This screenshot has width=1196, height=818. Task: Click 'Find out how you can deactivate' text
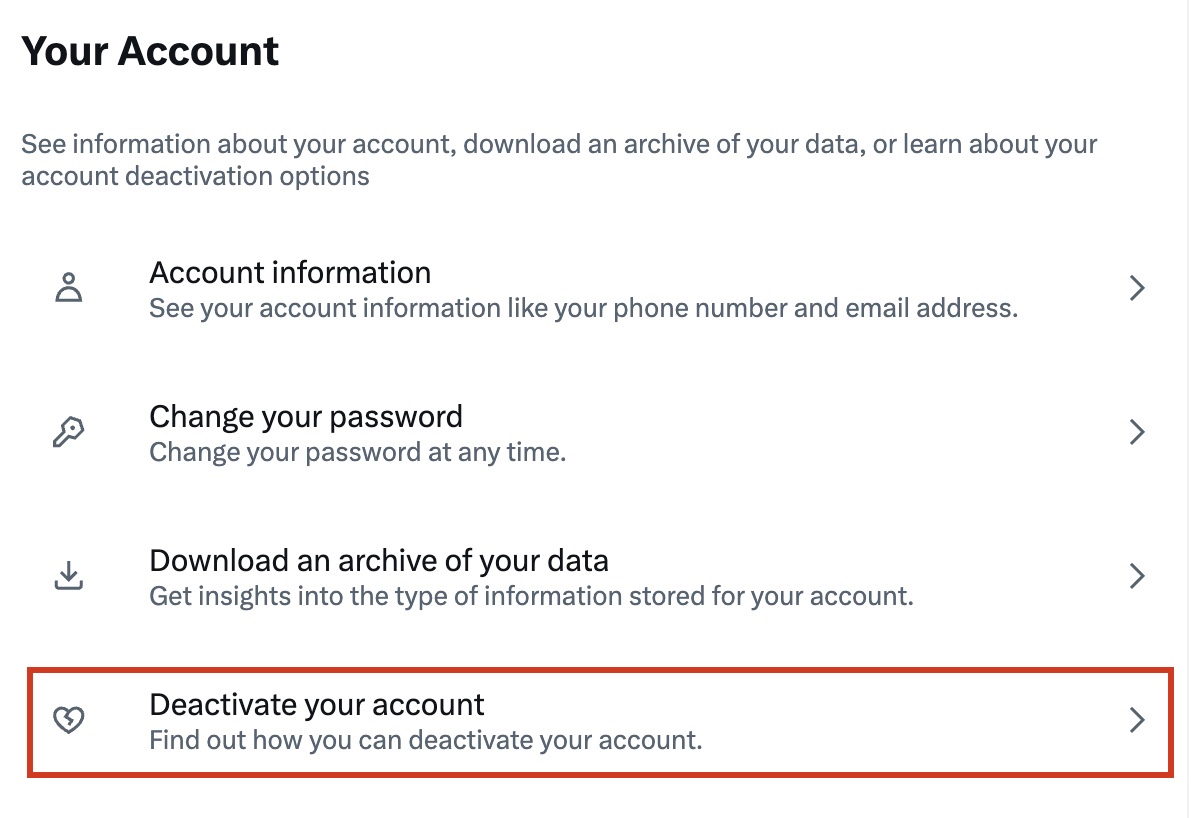[x=426, y=741]
